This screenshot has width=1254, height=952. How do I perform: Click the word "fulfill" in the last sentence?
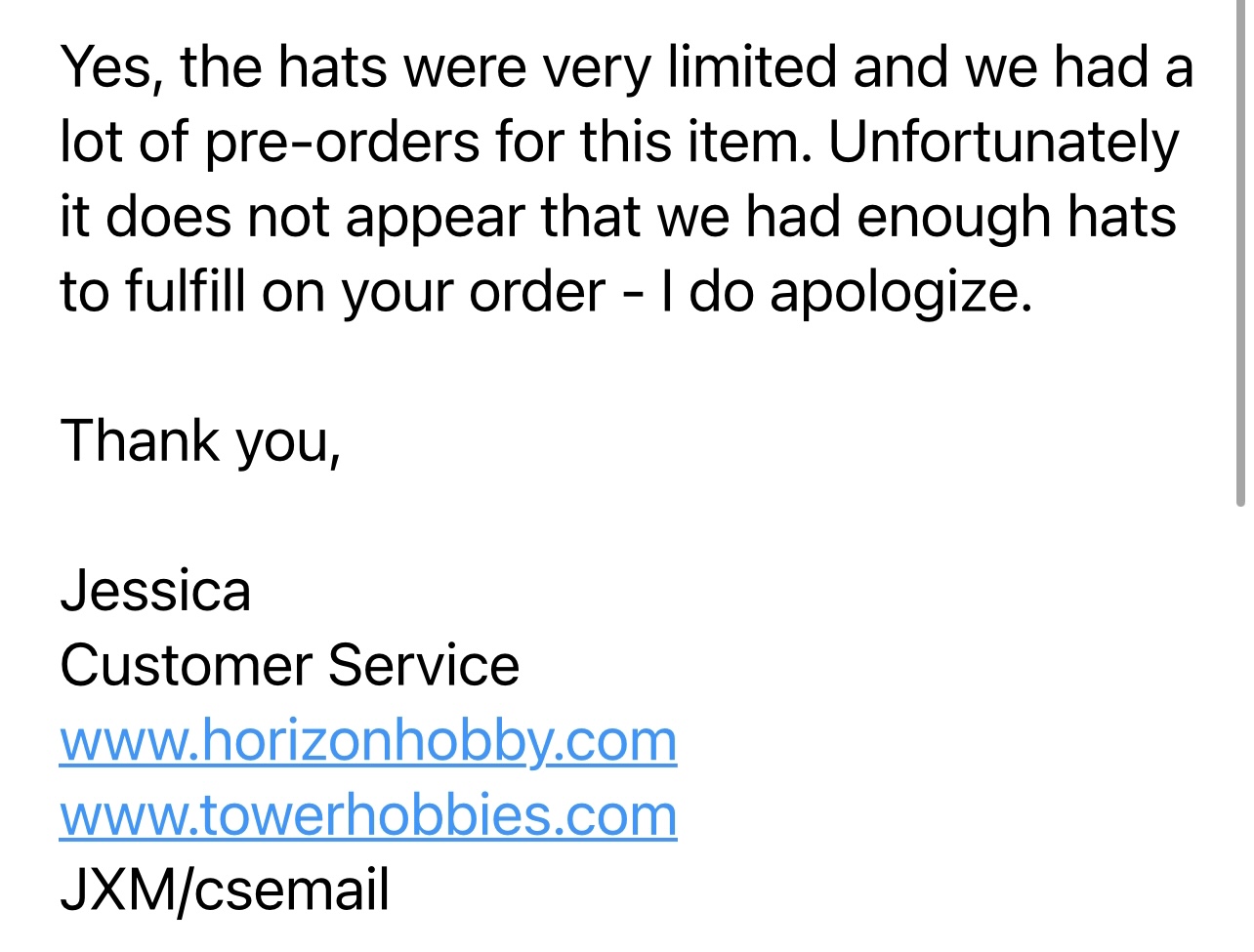point(185,292)
